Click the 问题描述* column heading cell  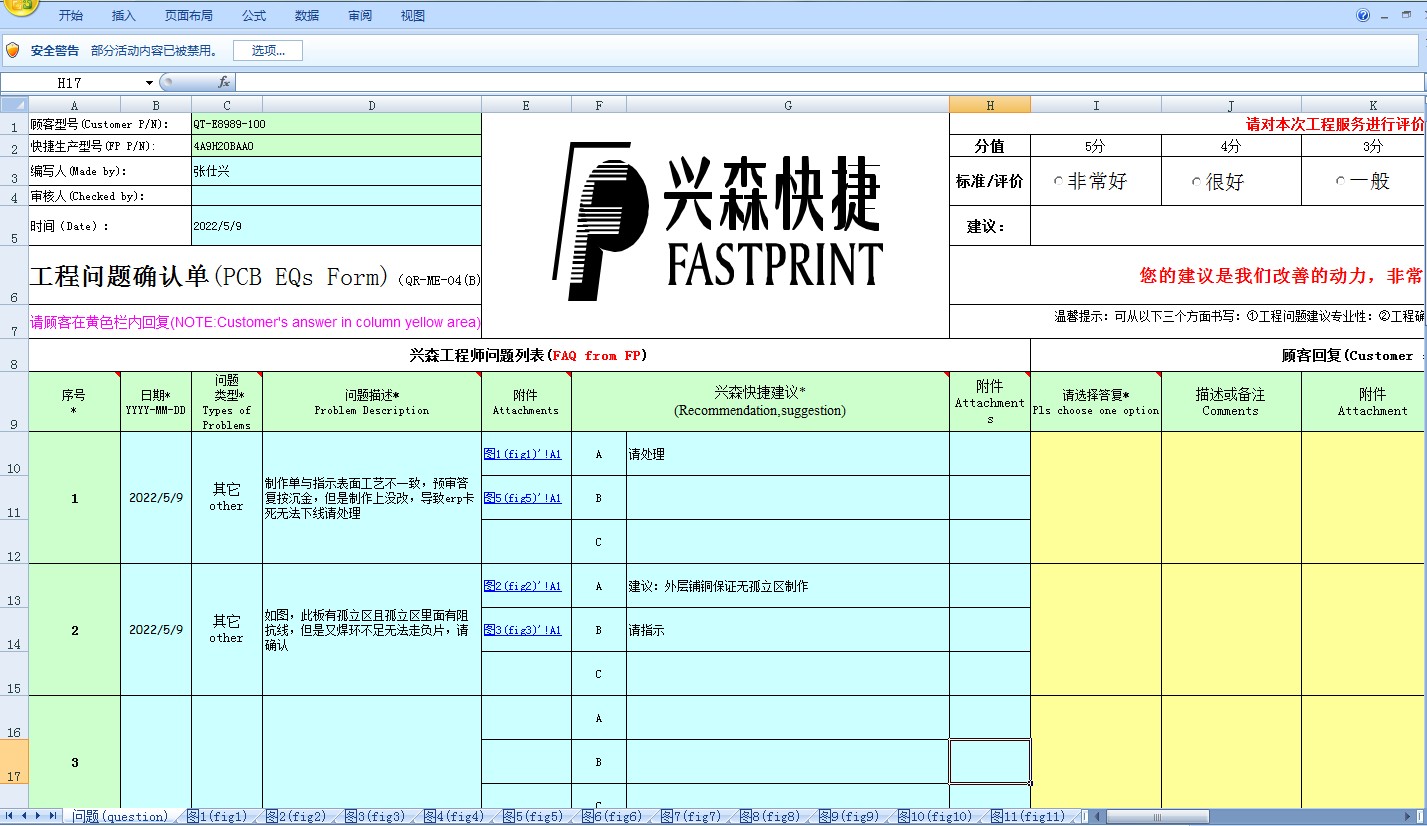pyautogui.click(x=372, y=402)
